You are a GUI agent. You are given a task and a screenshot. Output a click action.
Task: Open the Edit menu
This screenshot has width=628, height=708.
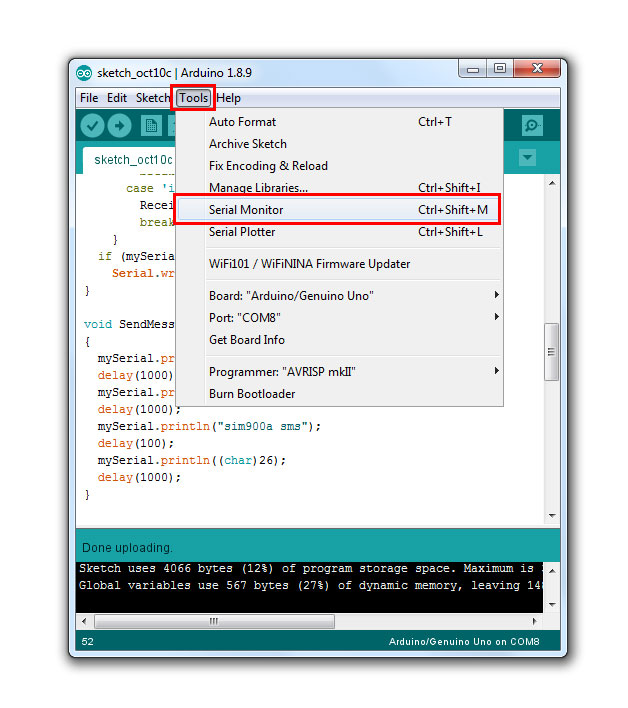[x=116, y=98]
